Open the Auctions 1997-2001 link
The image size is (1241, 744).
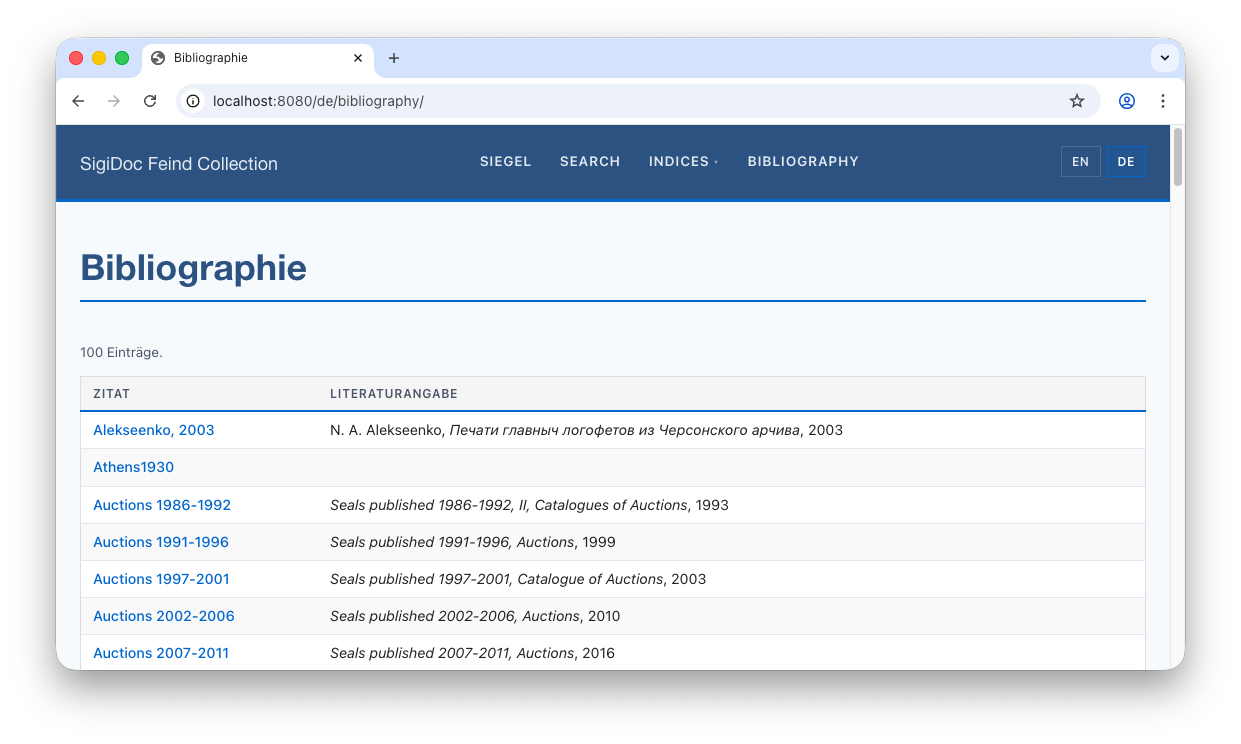point(161,579)
